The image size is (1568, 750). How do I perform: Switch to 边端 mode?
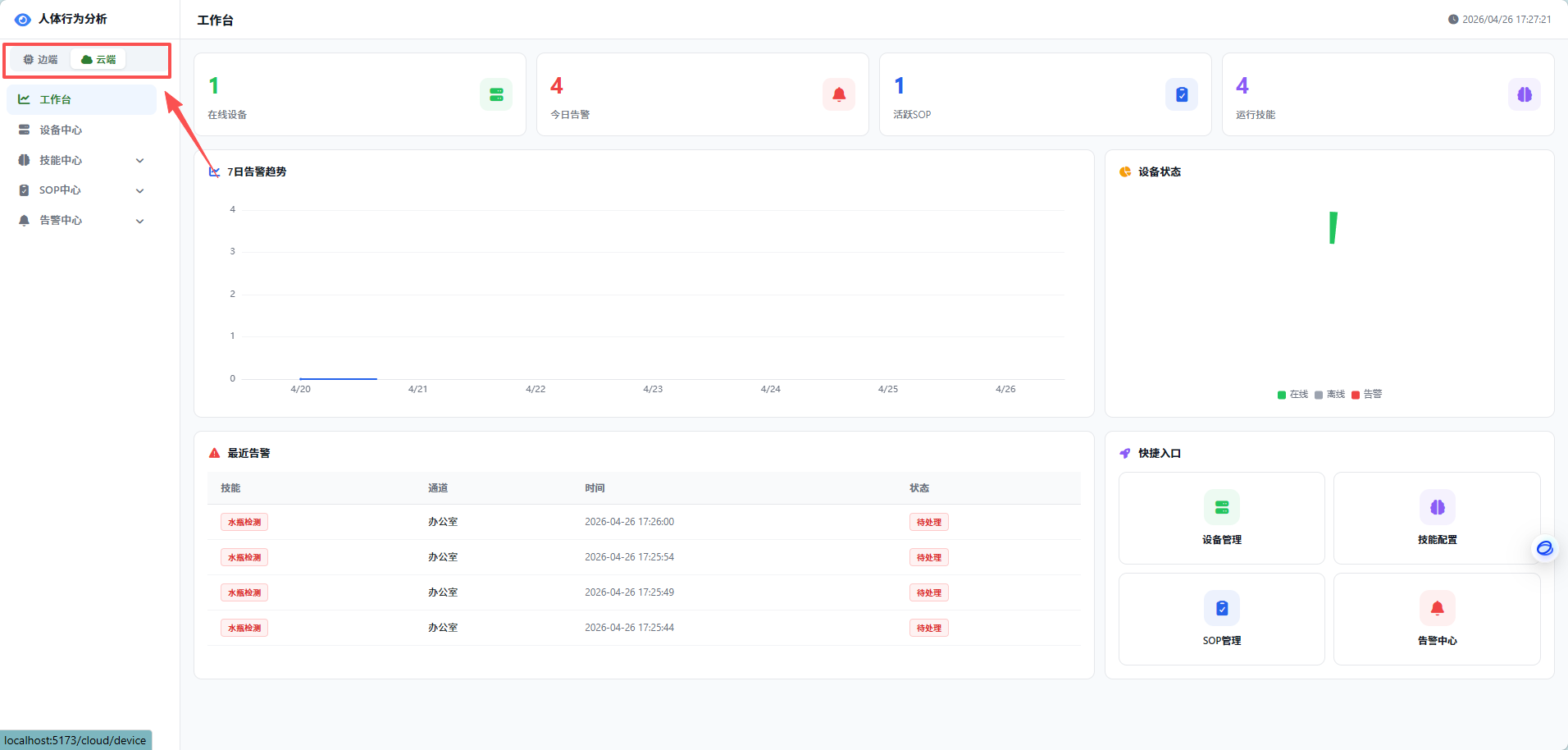tap(40, 59)
